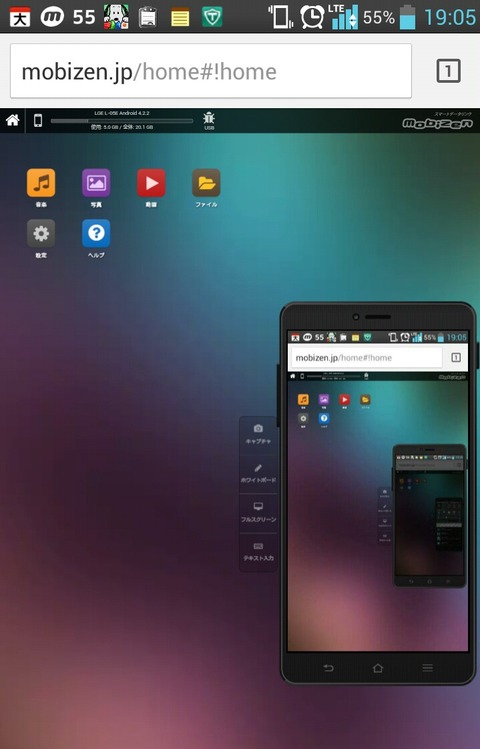
Task: Open the large red Video (動画) icon on main page
Action: tap(151, 182)
